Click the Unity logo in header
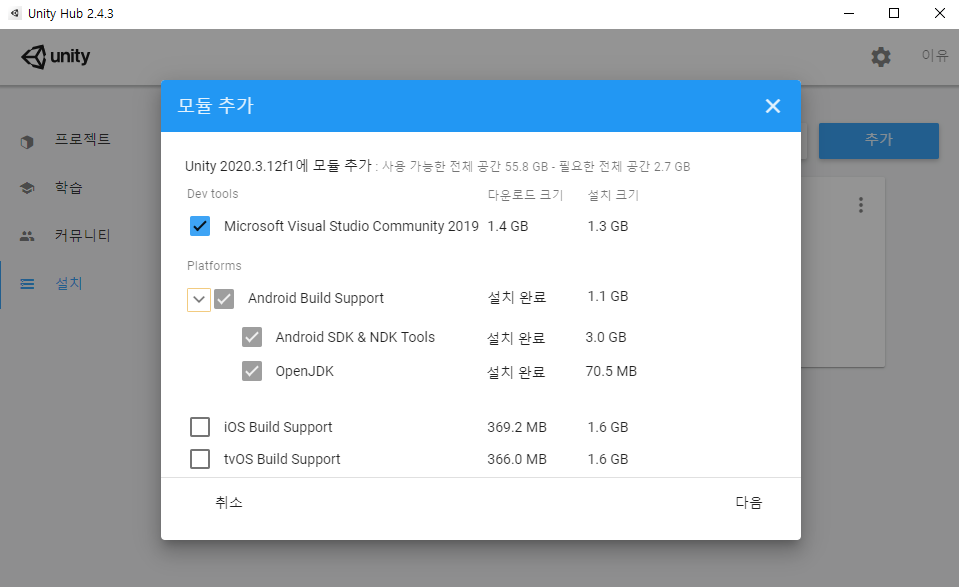The height and width of the screenshot is (587, 959). (x=56, y=56)
